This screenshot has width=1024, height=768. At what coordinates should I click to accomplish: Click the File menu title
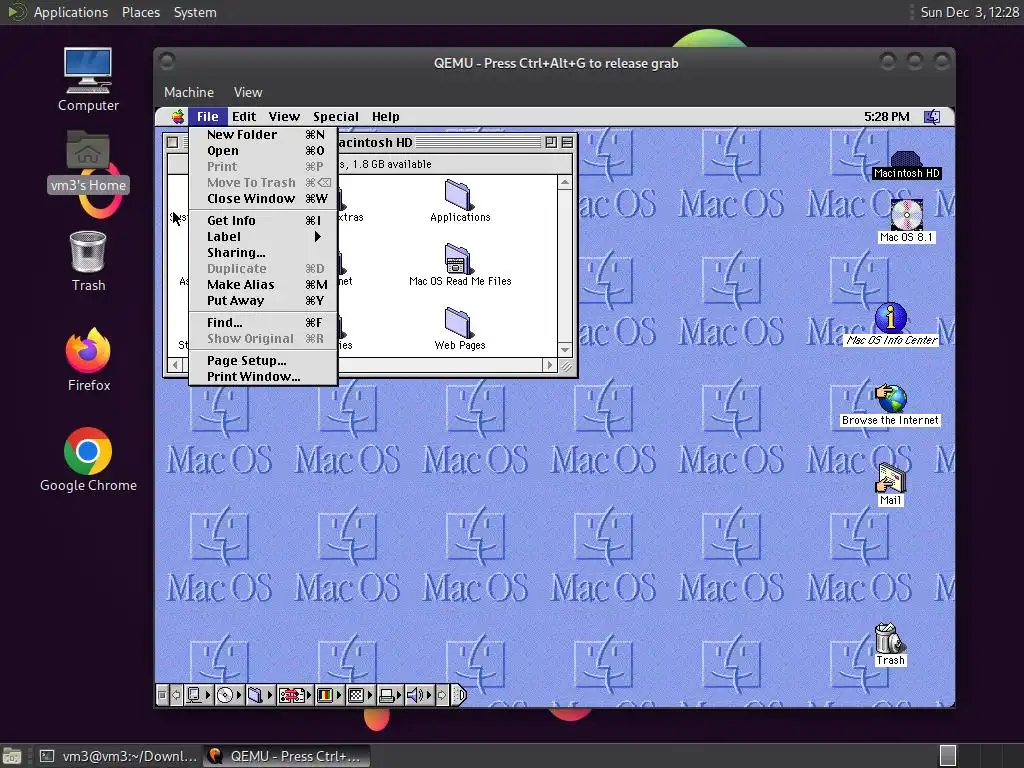tap(208, 116)
